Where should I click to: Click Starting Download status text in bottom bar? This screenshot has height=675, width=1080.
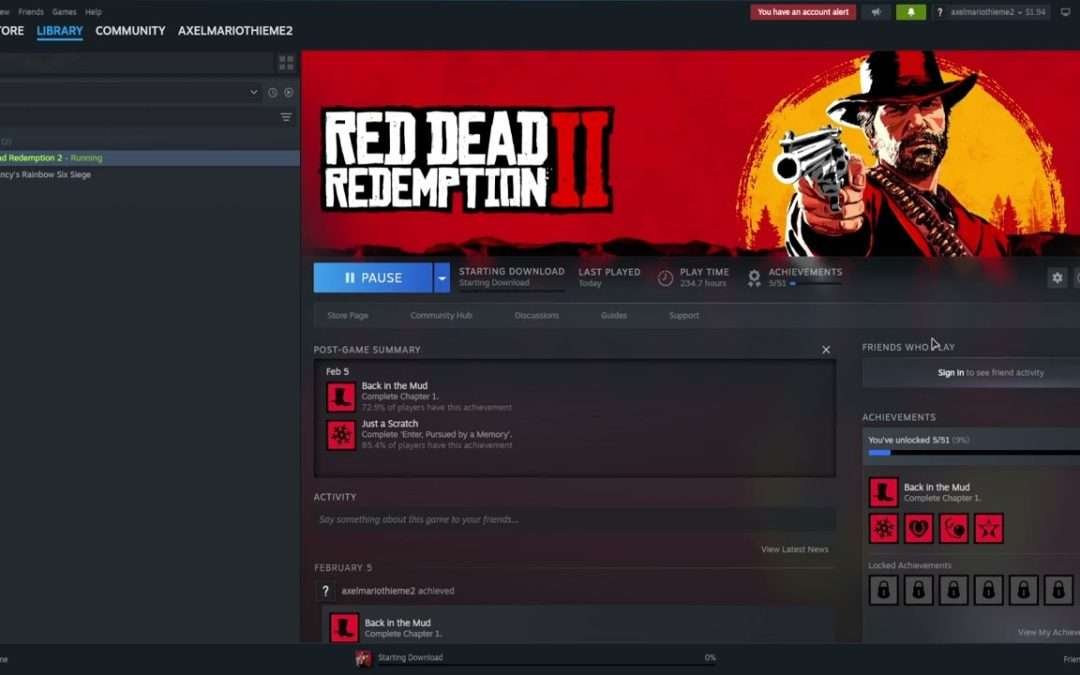pyautogui.click(x=410, y=657)
